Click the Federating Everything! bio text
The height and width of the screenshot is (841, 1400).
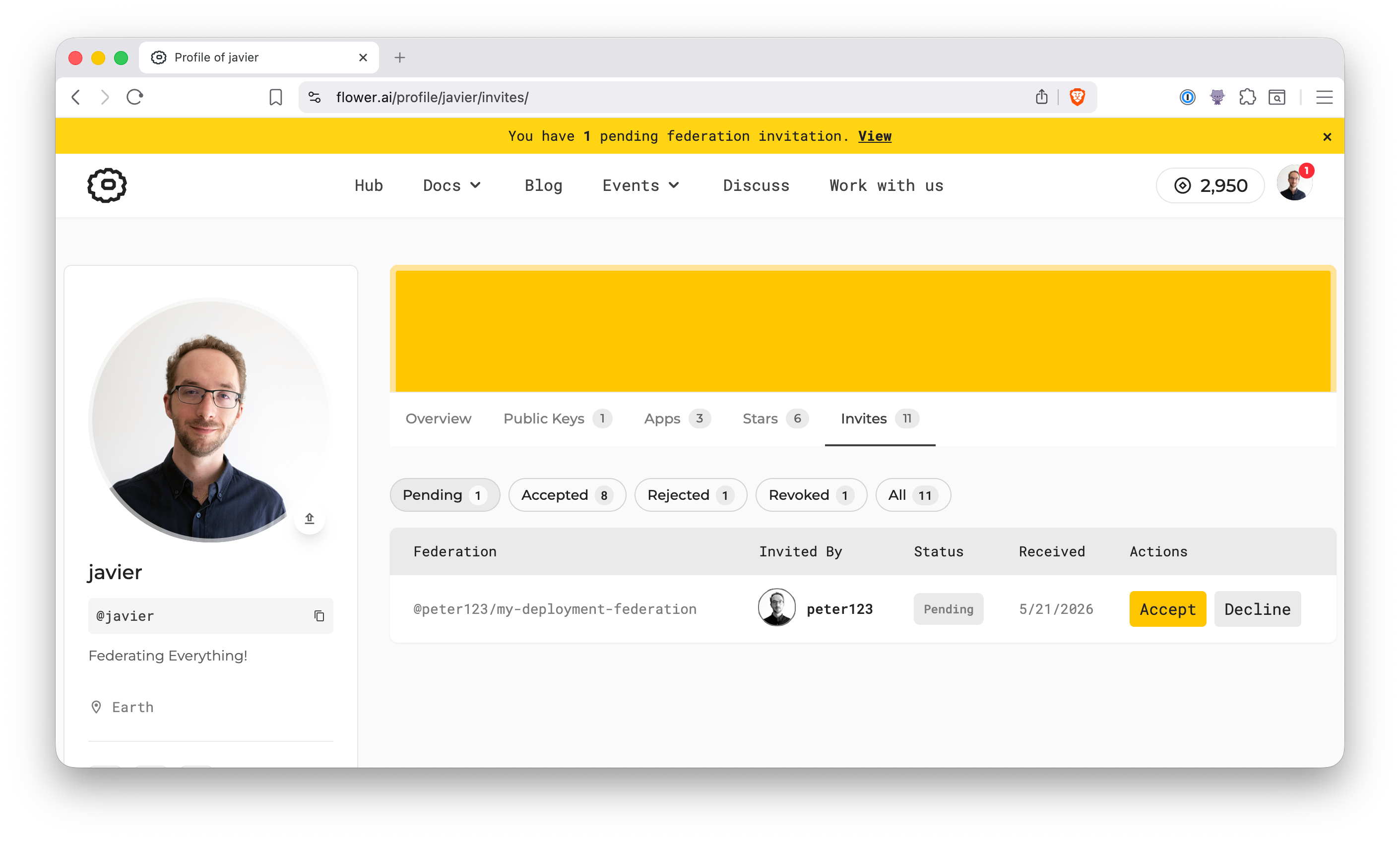168,655
